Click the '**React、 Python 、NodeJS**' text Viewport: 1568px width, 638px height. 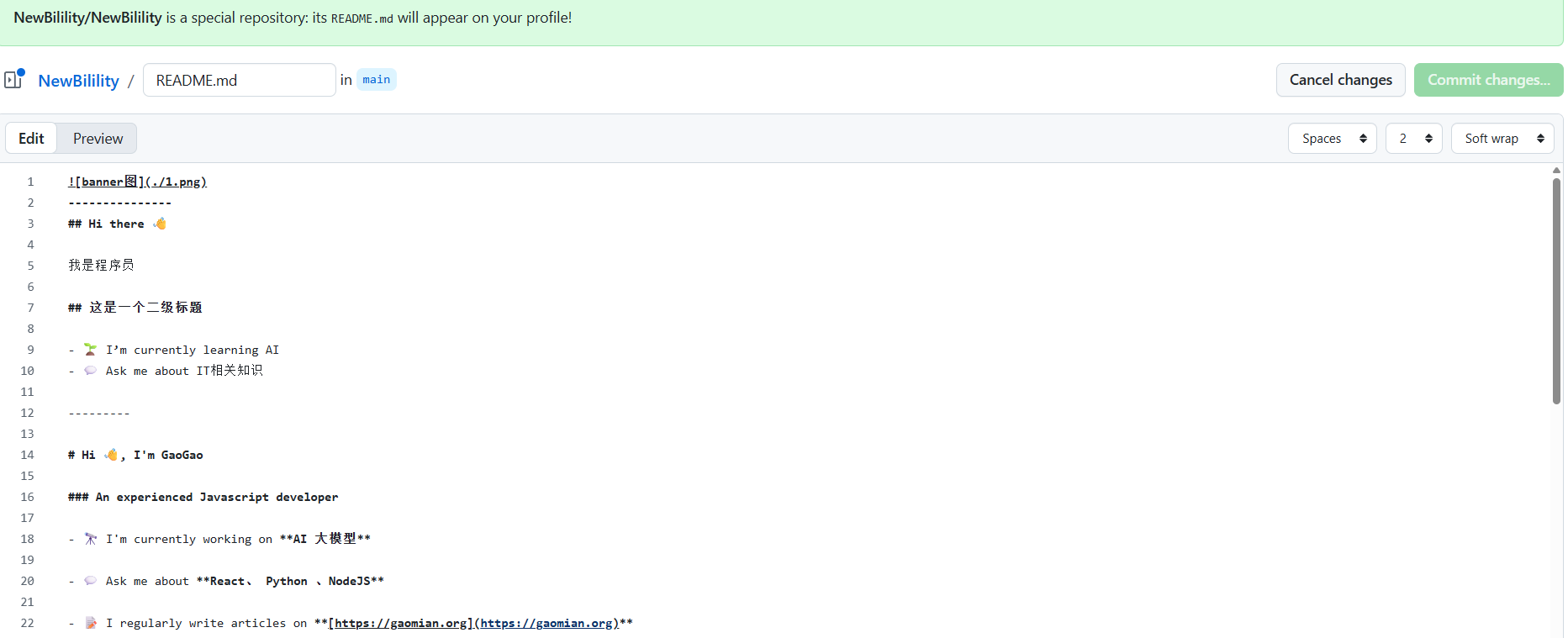290,581
